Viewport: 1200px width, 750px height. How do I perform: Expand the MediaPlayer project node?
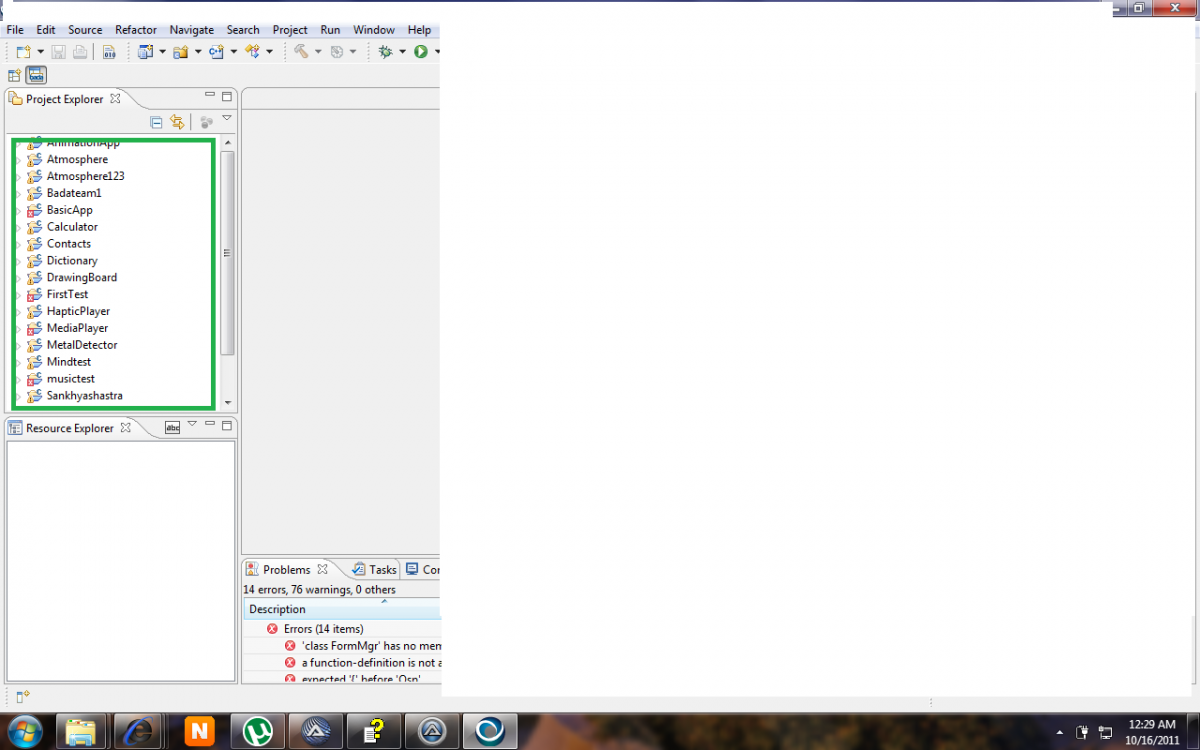[18, 328]
